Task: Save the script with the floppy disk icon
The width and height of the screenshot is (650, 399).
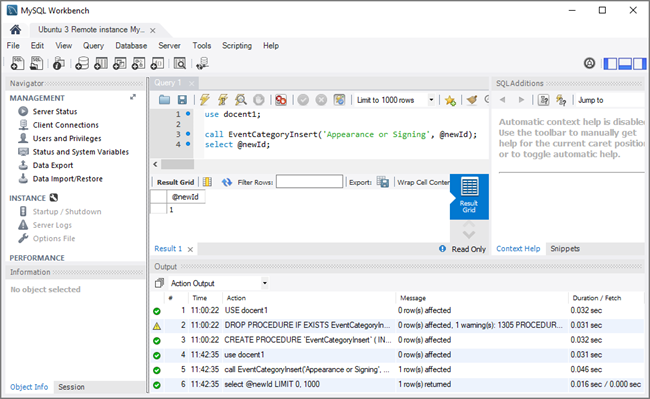Action: tap(182, 100)
